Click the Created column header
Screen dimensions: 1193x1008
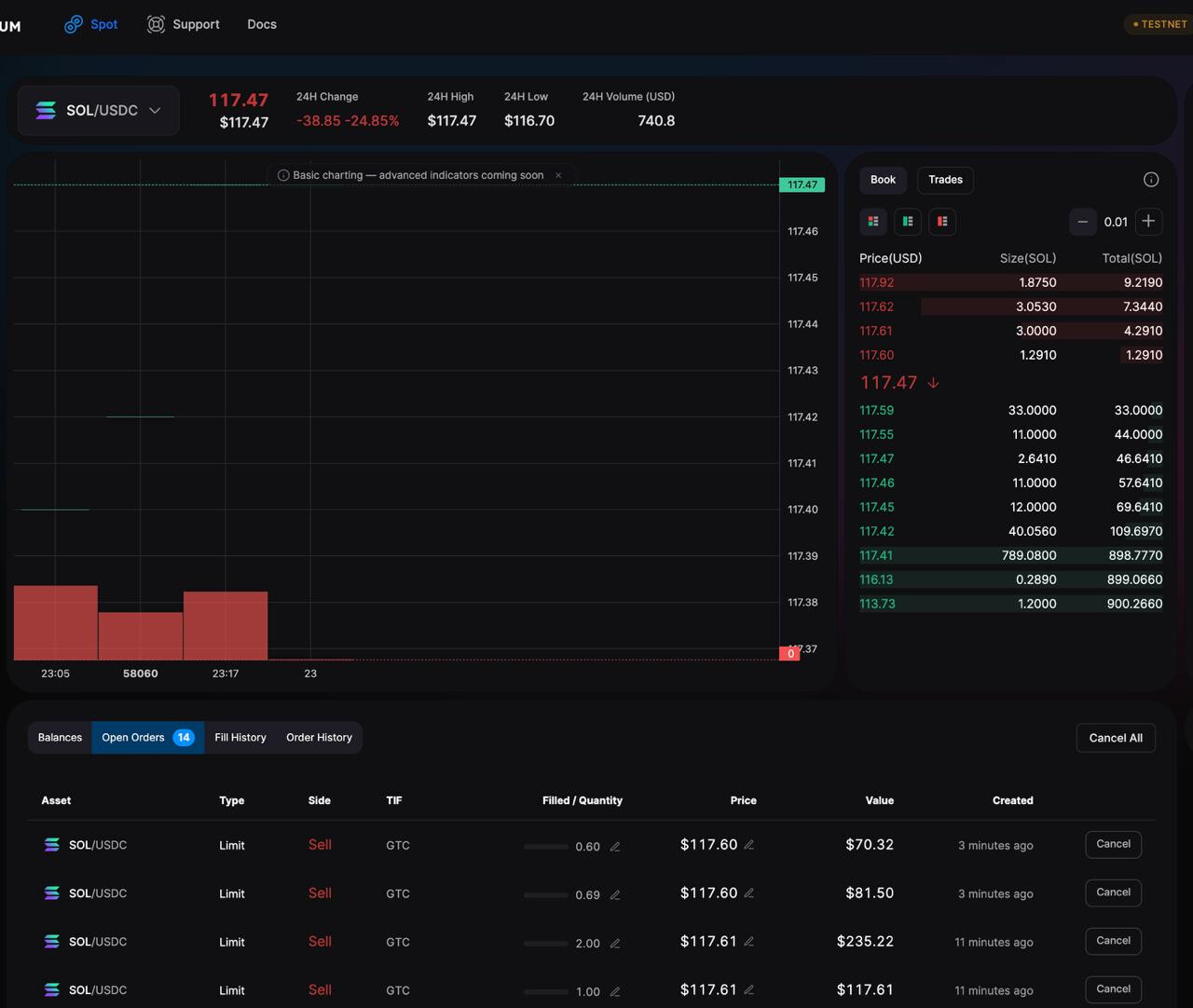[x=1012, y=800]
